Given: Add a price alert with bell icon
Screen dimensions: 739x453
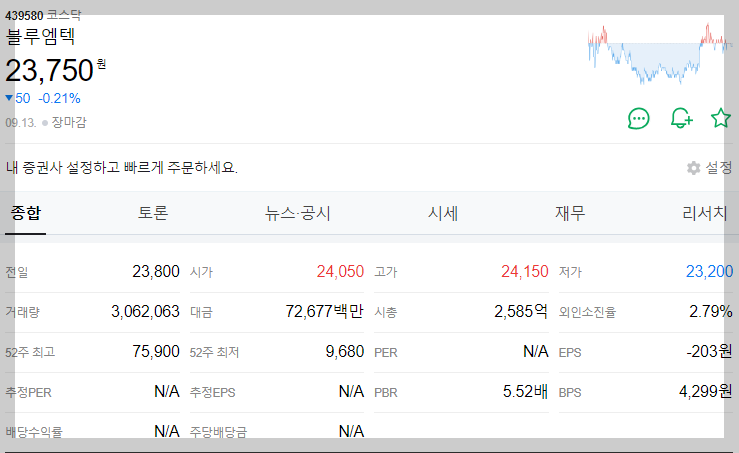Looking at the screenshot, I should click(x=682, y=118).
